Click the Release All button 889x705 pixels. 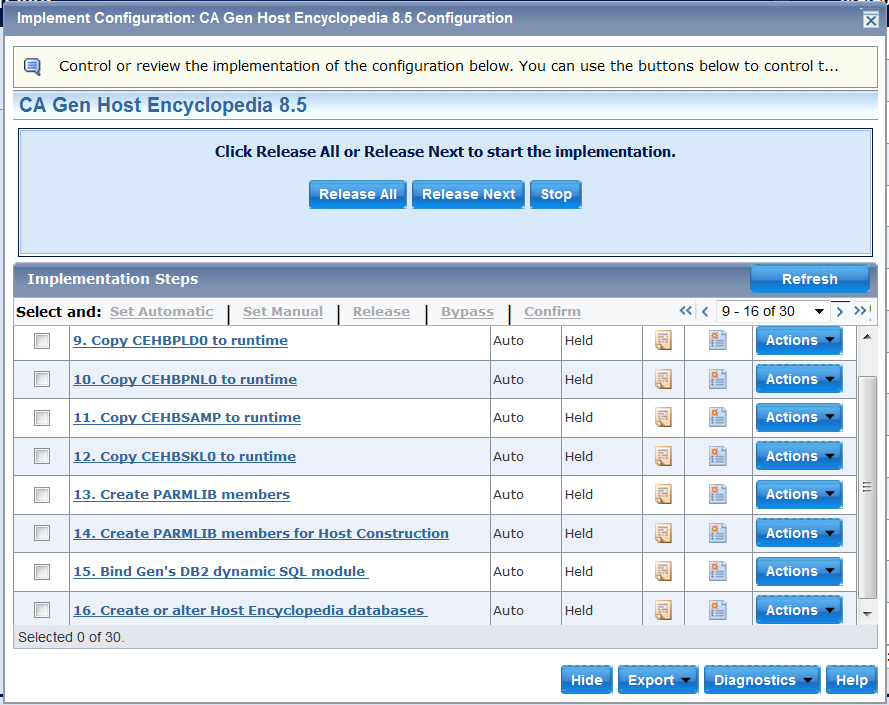click(x=358, y=195)
